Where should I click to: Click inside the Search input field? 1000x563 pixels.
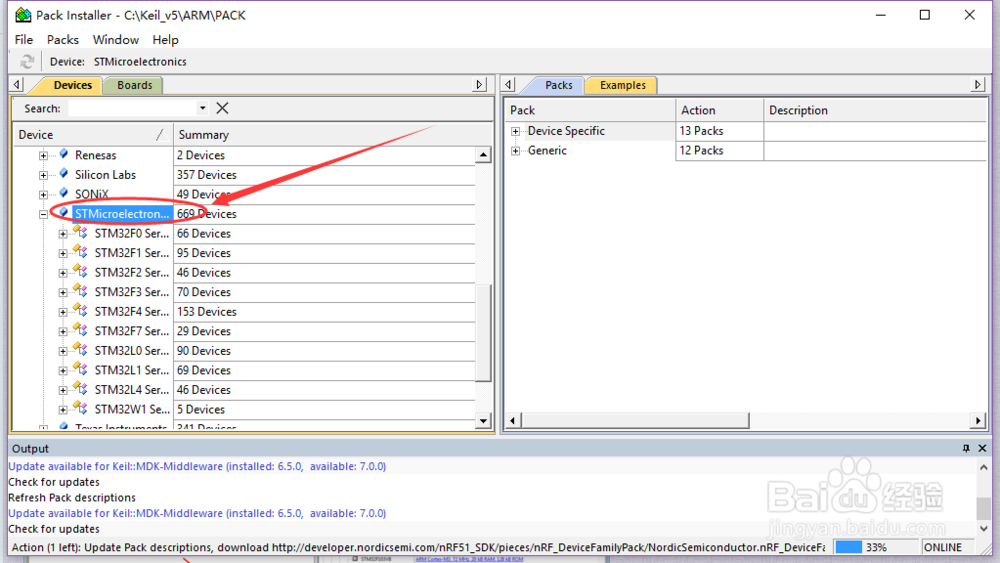point(133,108)
